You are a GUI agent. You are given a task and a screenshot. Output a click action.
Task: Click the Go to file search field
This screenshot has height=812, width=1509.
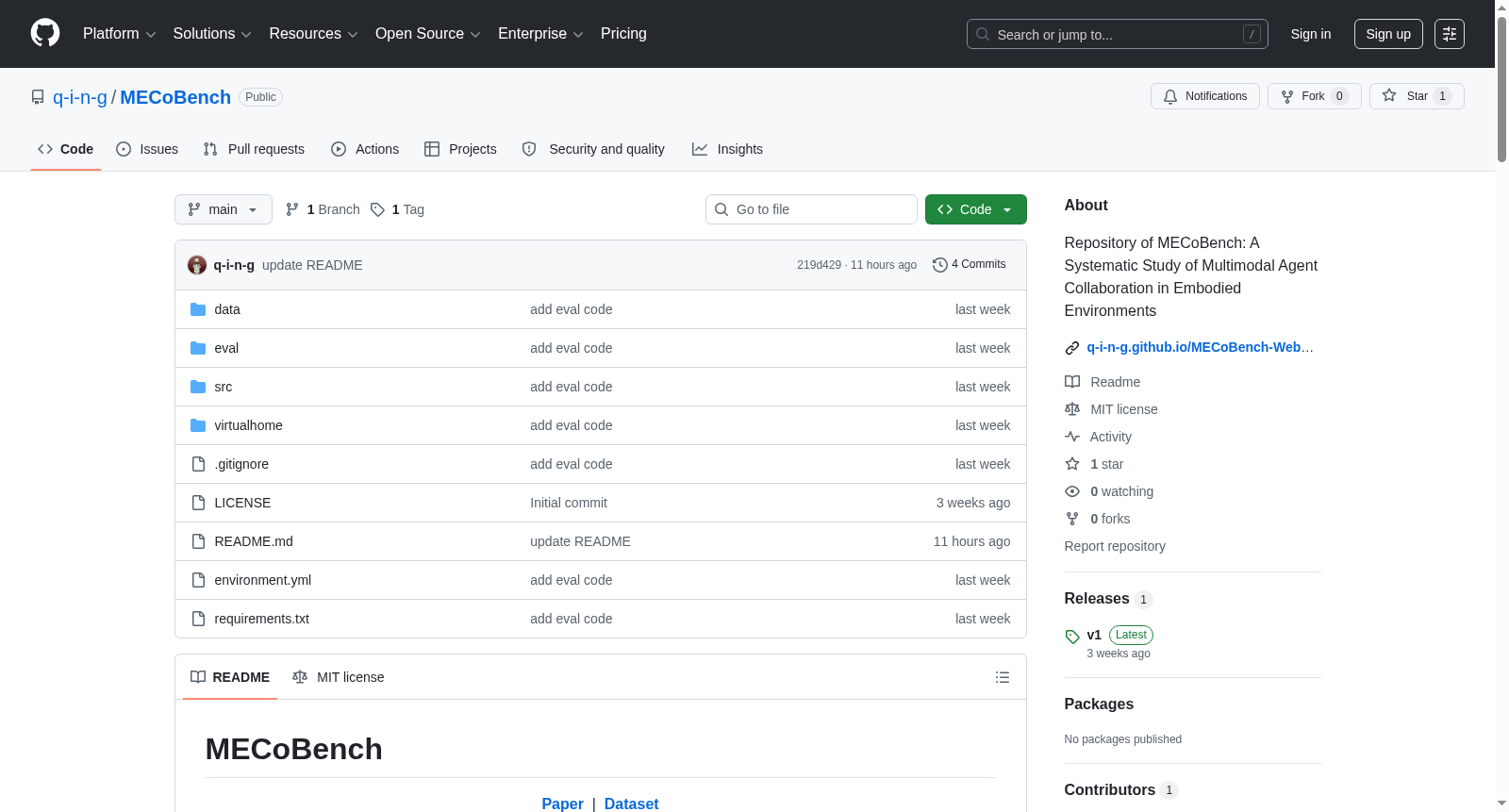tap(811, 209)
